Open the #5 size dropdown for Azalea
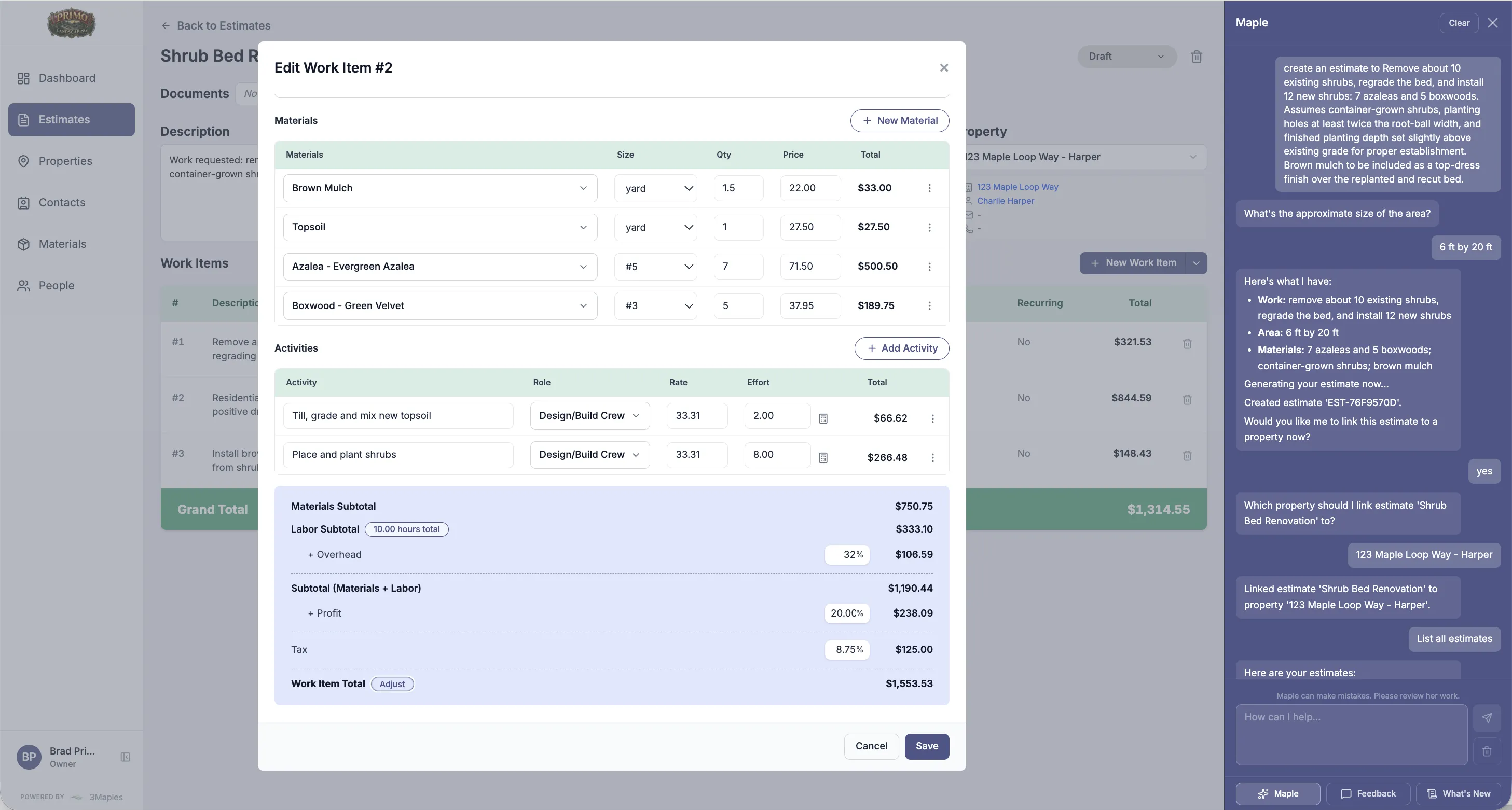 click(655, 267)
